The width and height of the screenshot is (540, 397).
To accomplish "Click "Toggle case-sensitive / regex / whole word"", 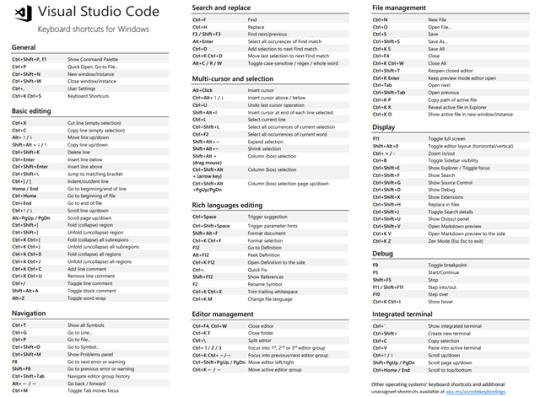I will click(293, 63).
